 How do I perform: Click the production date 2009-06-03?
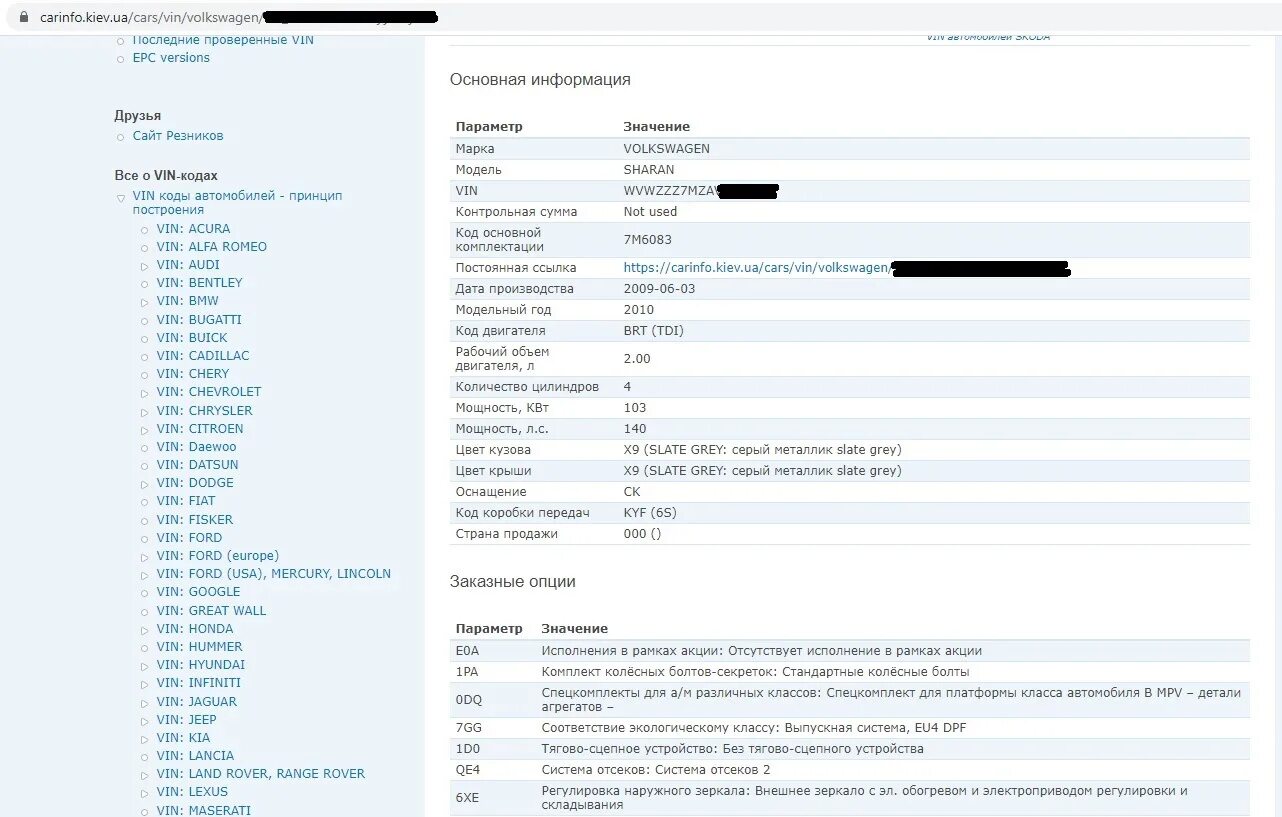659,289
